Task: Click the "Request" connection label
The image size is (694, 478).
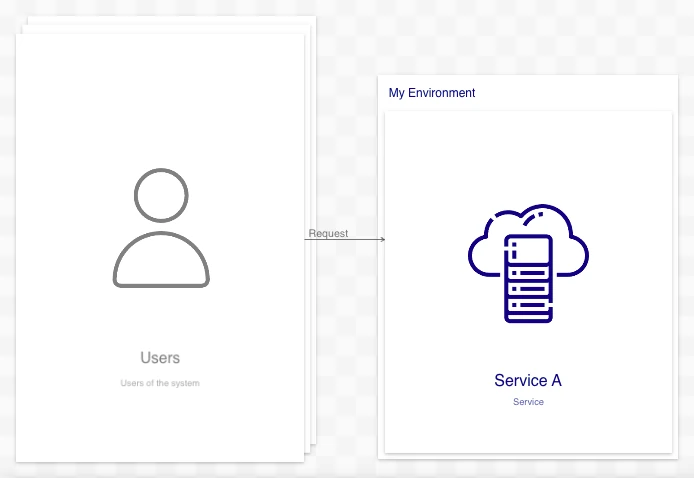Action: pyautogui.click(x=328, y=233)
